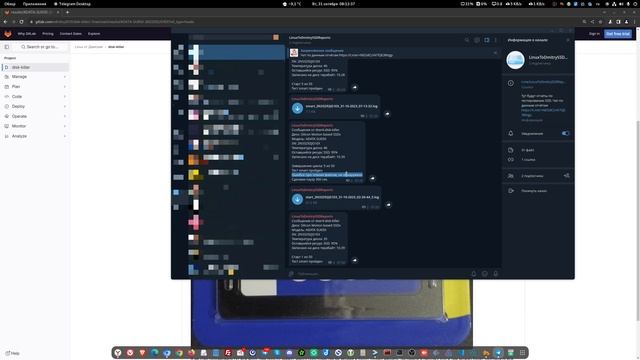Viewport: 640px width, 360px height.
Task: Open the Help link in the GitLab sidebar
Action: coord(13,353)
